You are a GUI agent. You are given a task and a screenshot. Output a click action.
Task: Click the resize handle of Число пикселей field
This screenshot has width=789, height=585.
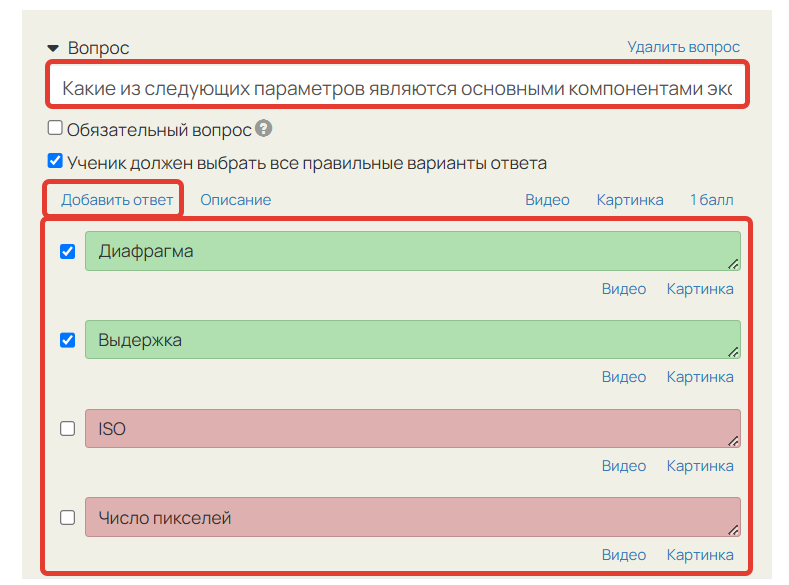pyautogui.click(x=734, y=530)
